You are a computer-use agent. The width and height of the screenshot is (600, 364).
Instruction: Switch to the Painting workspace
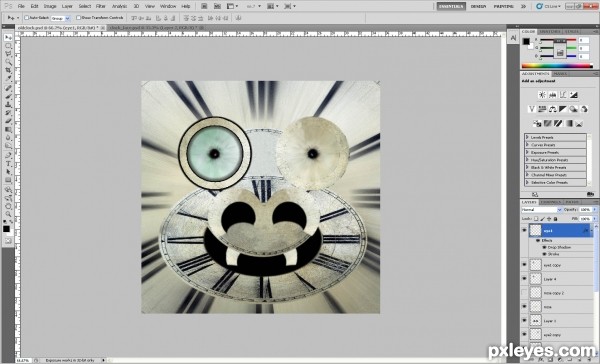(504, 6)
